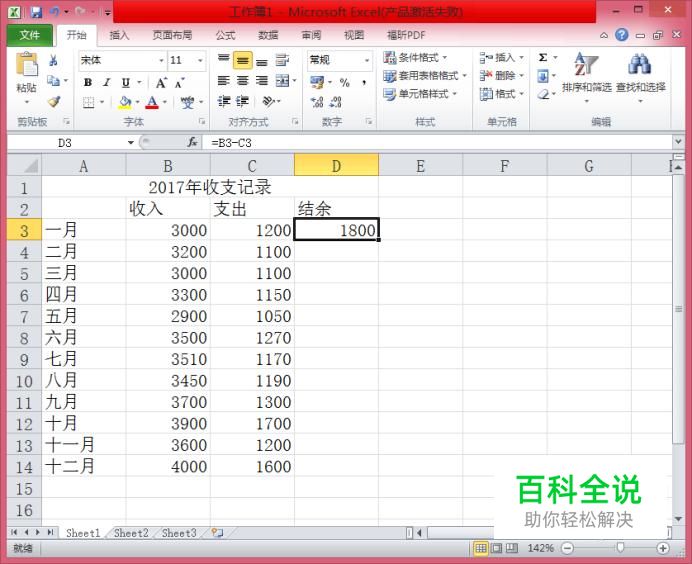Open the font name dropdown
692x564 pixels.
162,60
